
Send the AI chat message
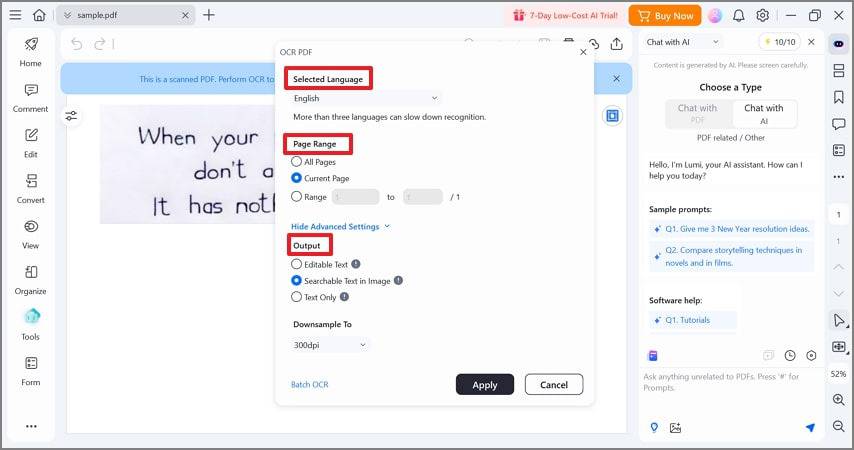810,428
